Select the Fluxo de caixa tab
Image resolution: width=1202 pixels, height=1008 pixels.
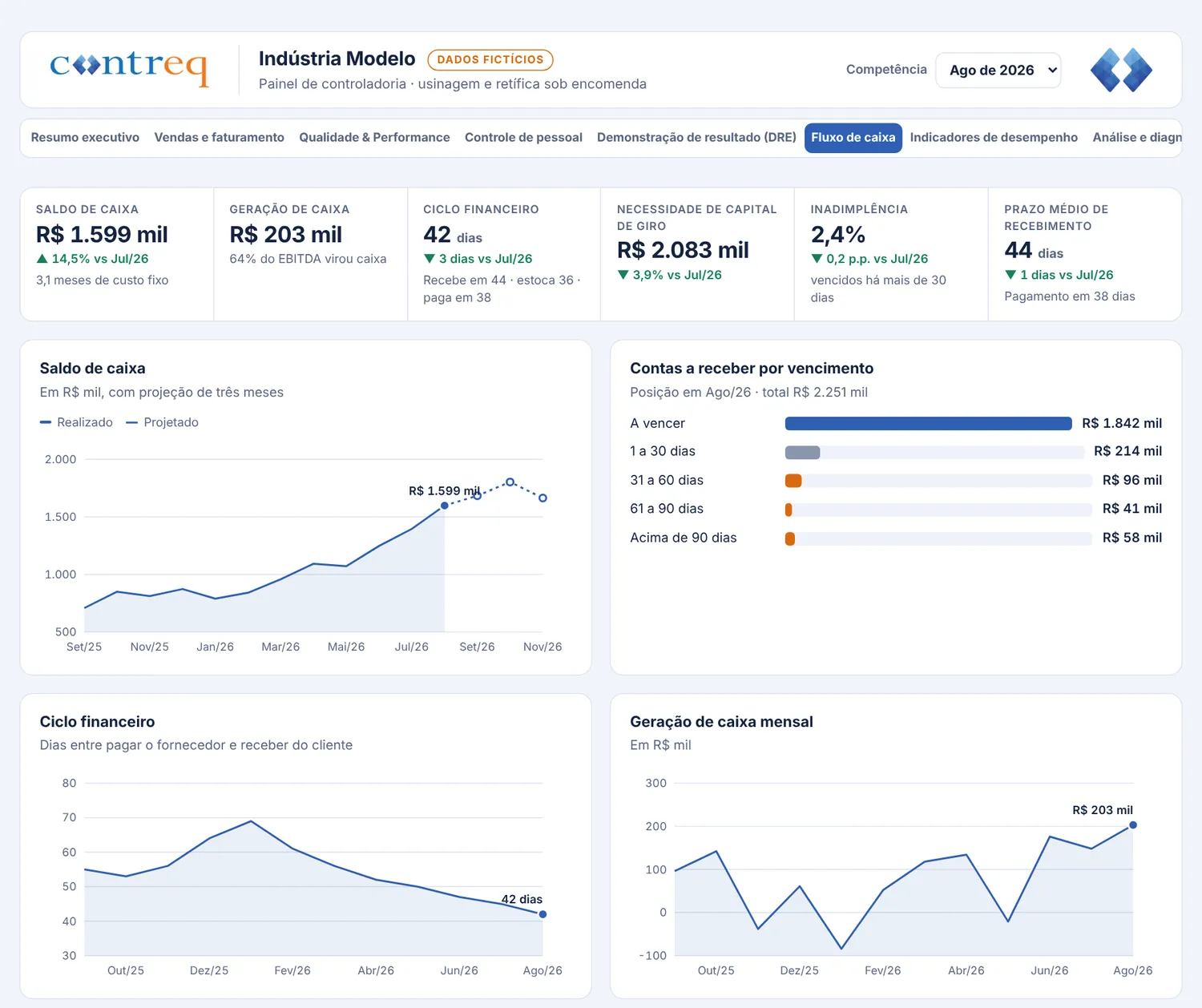pyautogui.click(x=853, y=138)
